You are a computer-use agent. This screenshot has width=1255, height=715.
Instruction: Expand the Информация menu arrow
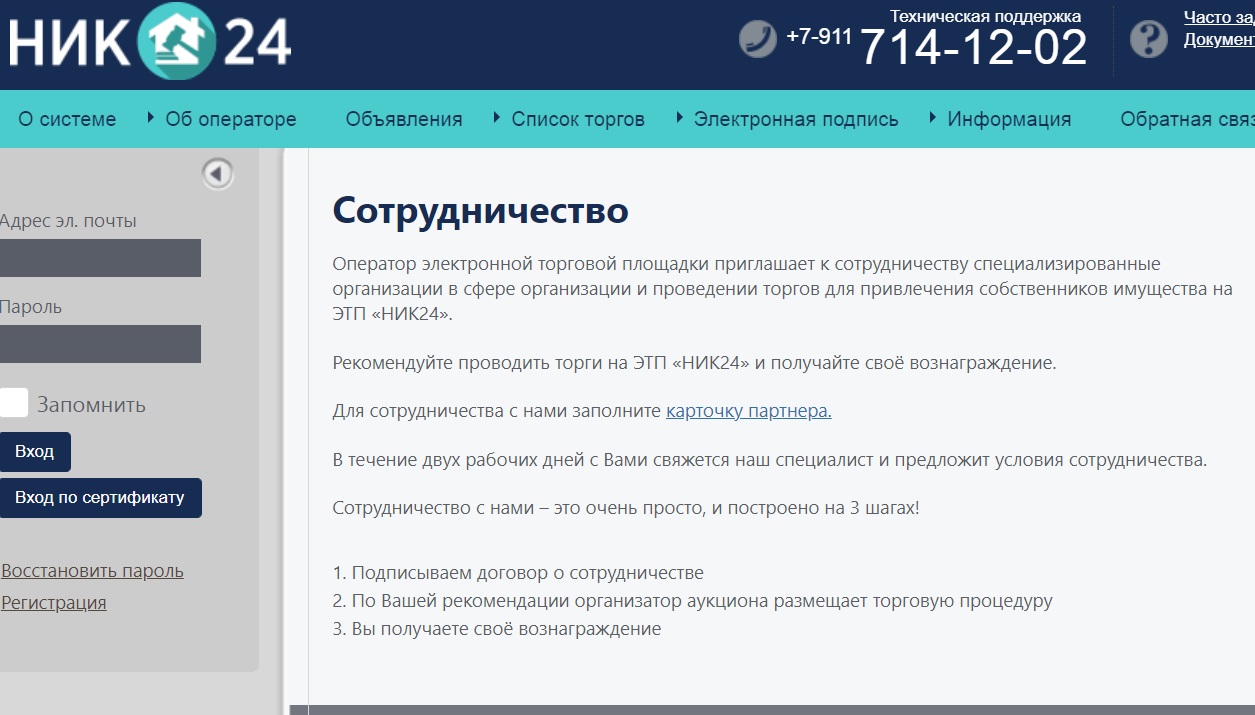[933, 118]
